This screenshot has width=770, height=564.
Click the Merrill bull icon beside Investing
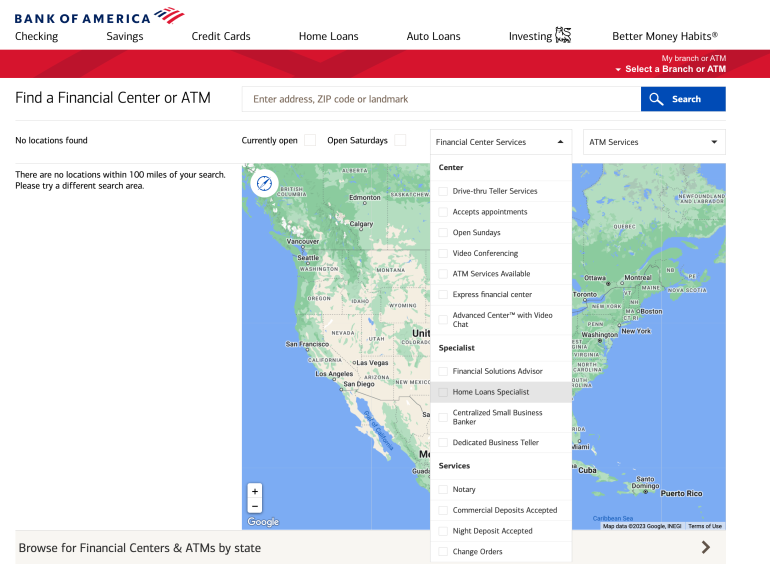tap(563, 36)
